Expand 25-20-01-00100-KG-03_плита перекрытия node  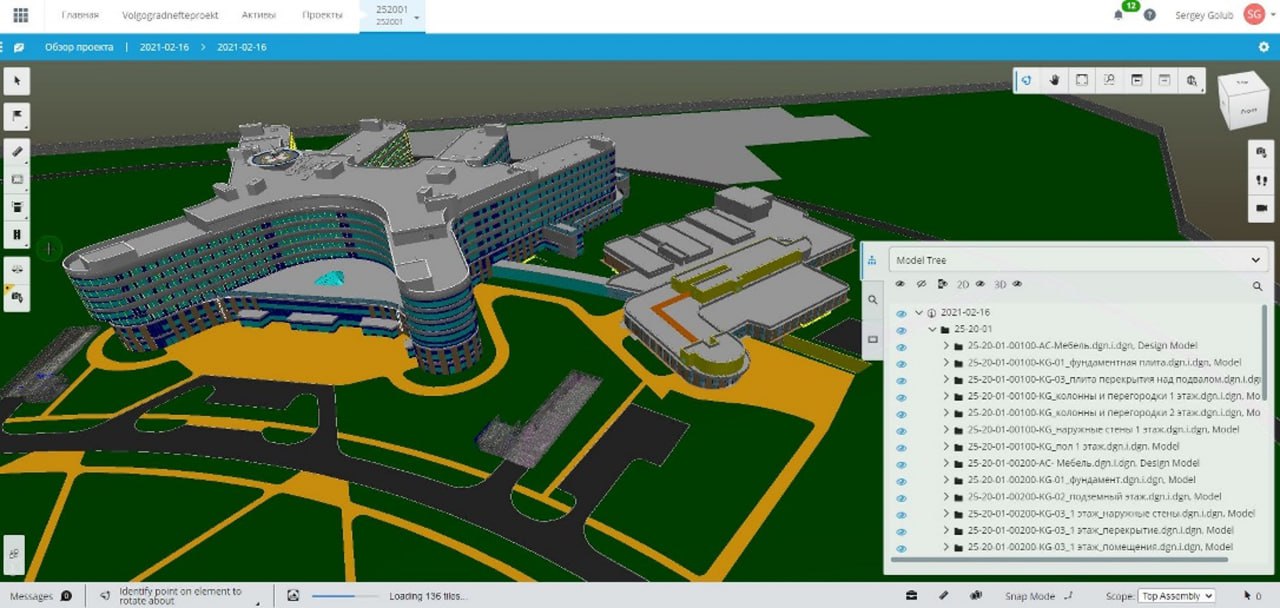click(x=945, y=380)
